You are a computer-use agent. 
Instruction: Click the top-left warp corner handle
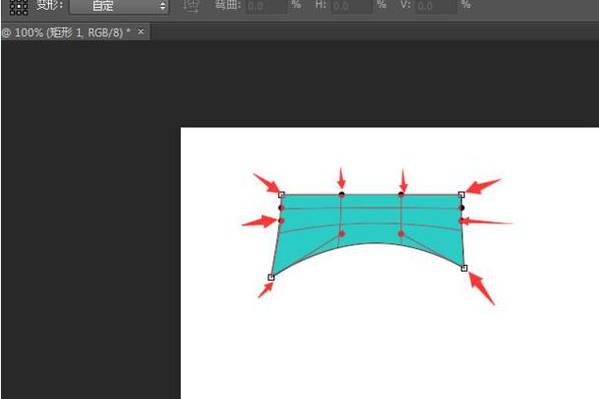click(x=282, y=195)
